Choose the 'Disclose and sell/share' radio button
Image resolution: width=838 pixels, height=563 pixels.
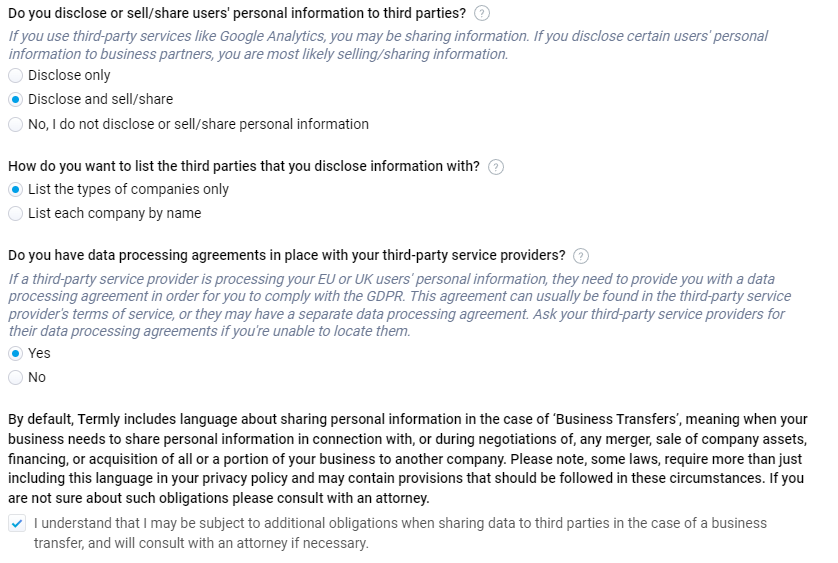(x=15, y=100)
